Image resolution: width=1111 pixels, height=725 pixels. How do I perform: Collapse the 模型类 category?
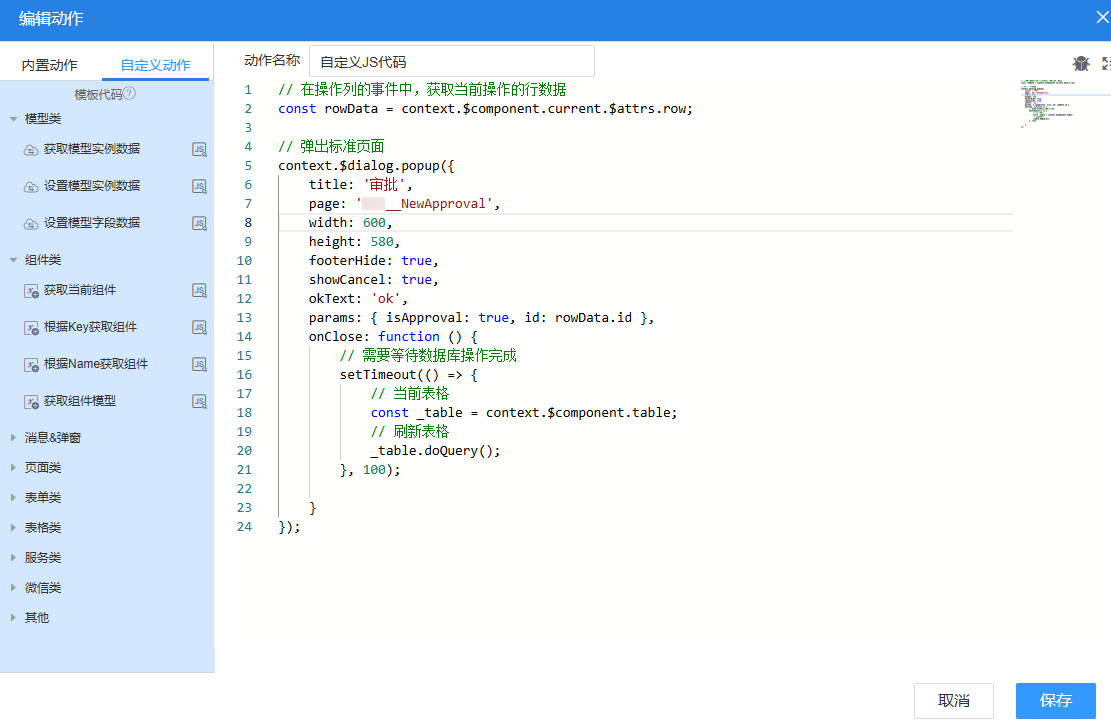tap(13, 119)
